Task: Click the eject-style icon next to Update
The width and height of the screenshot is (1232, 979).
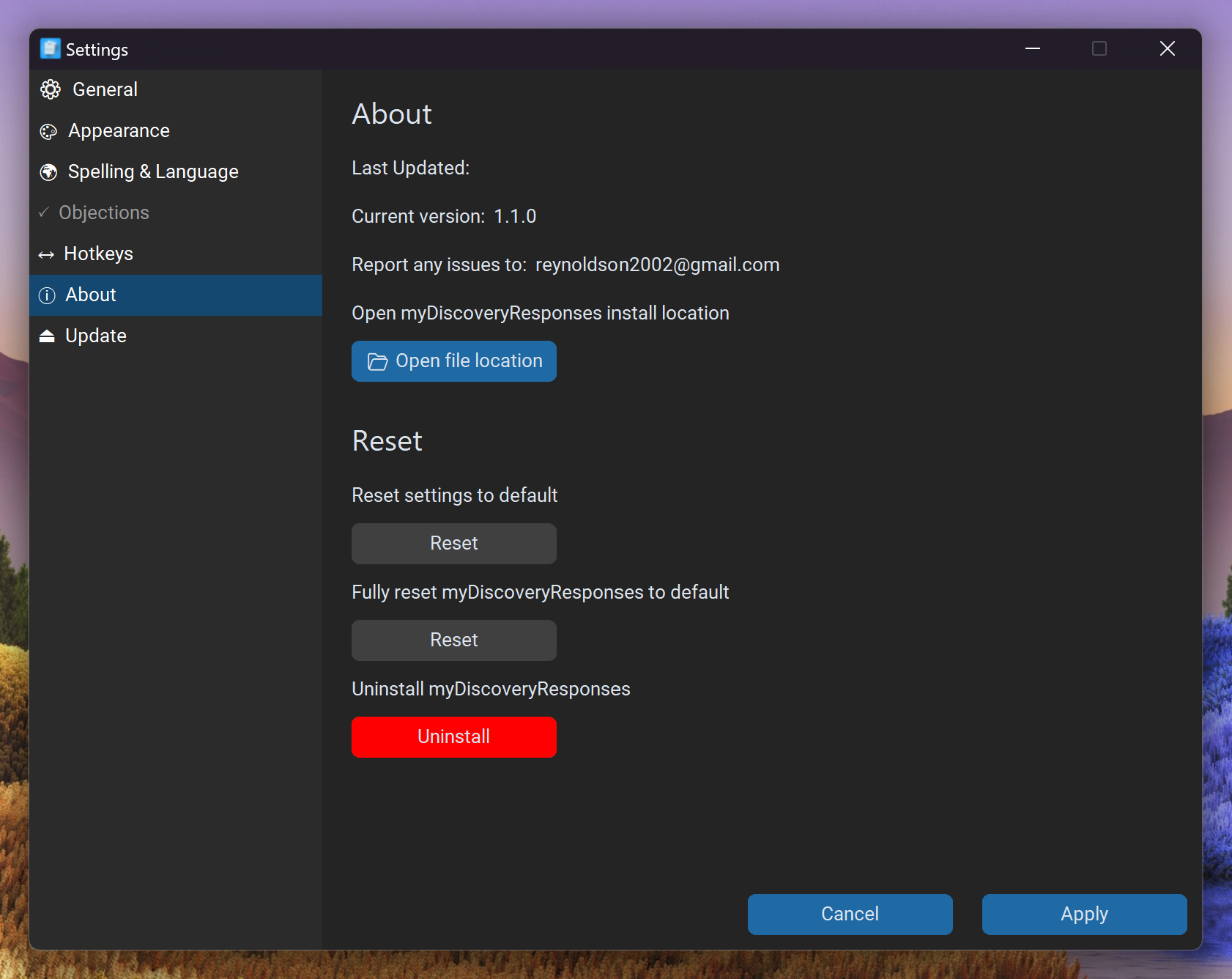Action: (47, 336)
